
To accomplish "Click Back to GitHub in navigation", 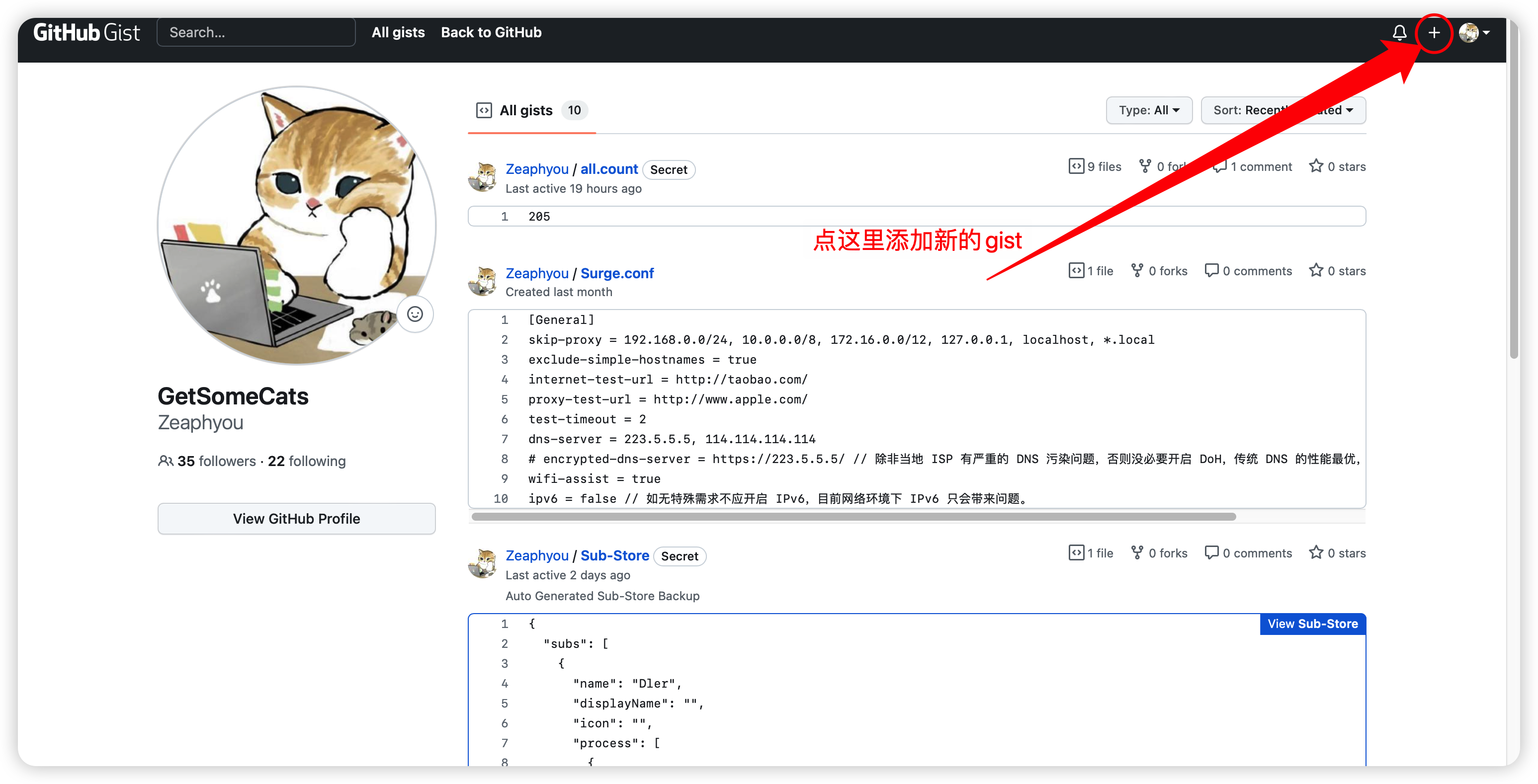I will [x=491, y=32].
